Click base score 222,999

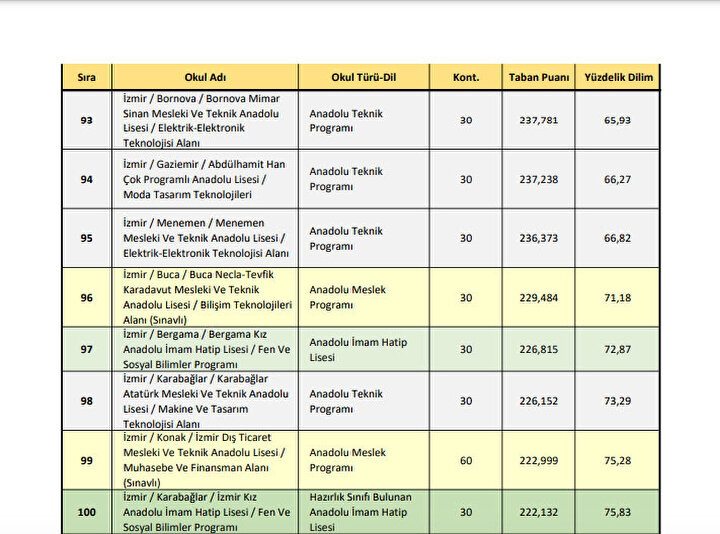tap(539, 461)
